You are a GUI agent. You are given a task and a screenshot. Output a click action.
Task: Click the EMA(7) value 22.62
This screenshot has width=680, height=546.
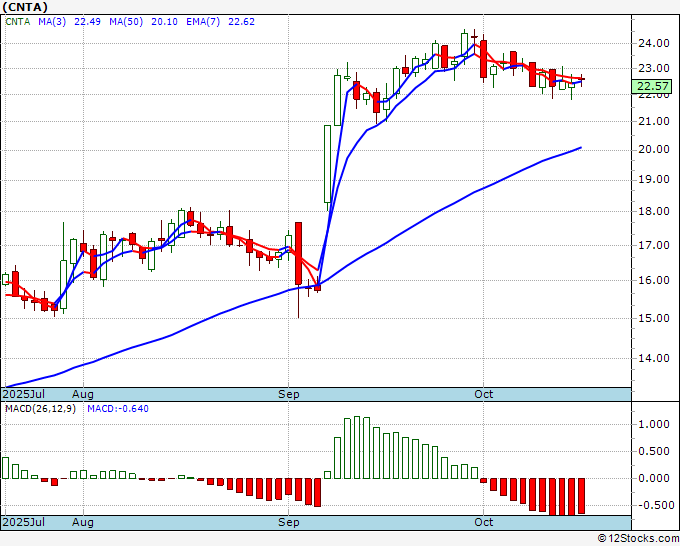point(241,22)
